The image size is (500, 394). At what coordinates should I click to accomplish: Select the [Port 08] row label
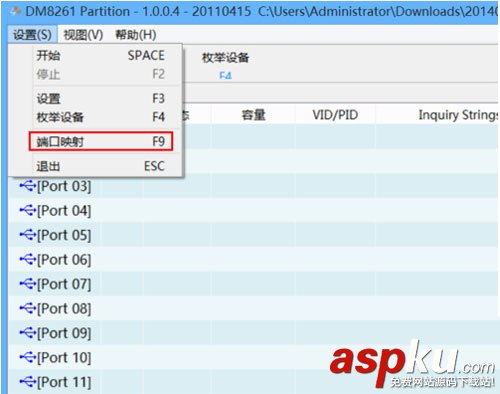coord(64,308)
